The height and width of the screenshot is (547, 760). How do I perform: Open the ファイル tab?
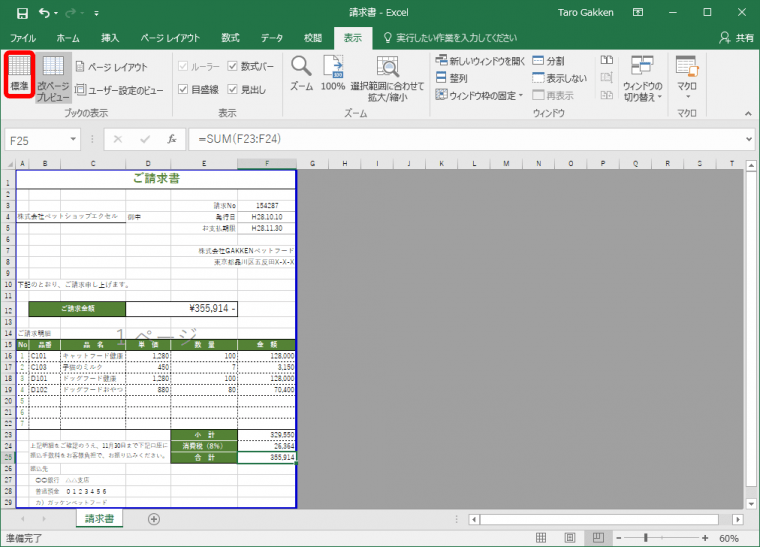coord(23,38)
